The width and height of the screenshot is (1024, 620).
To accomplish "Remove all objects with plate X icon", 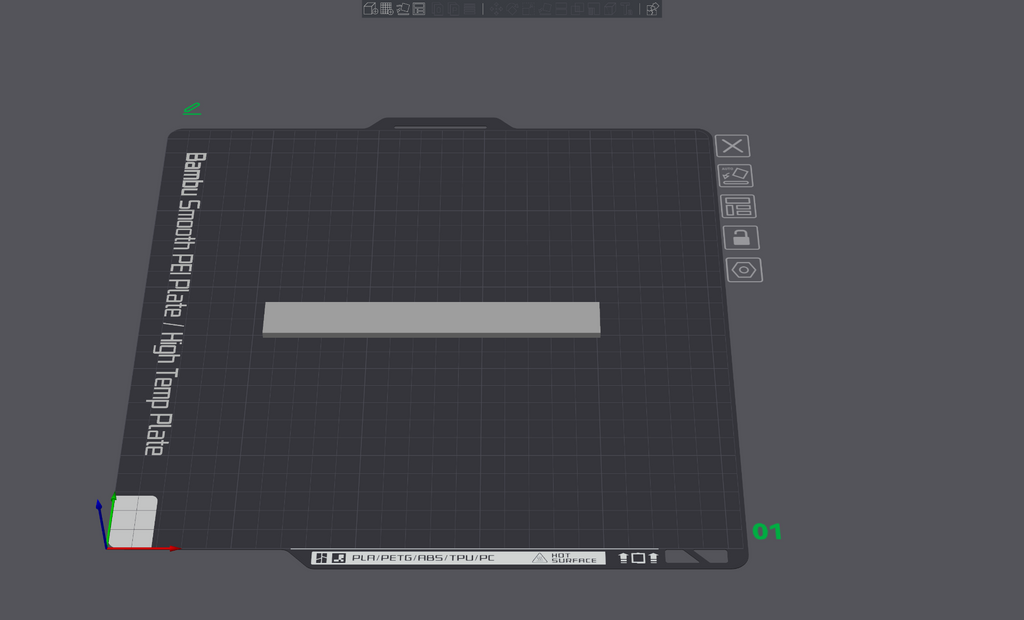I will click(x=733, y=146).
